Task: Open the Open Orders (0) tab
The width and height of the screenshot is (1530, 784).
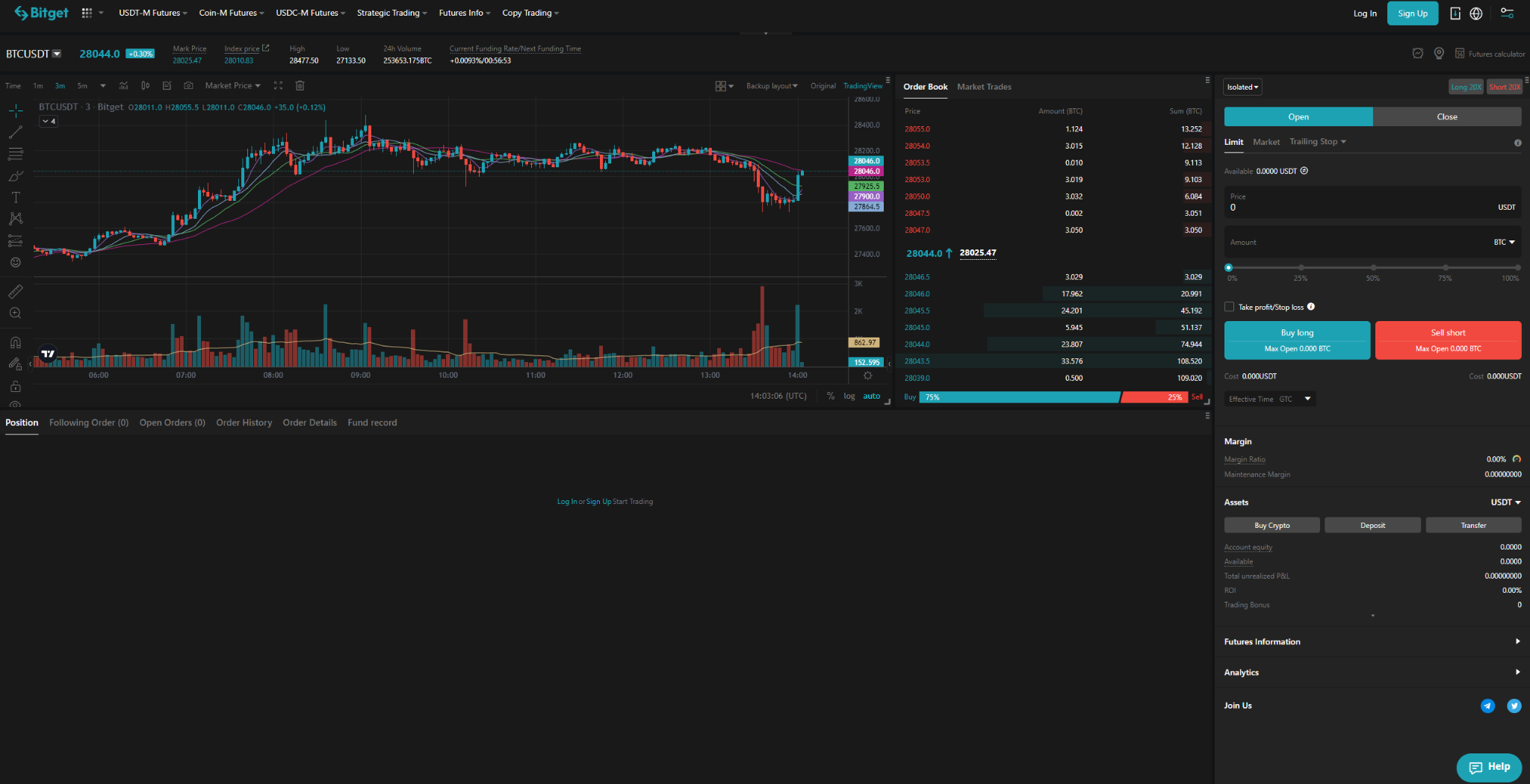Action: pos(172,423)
